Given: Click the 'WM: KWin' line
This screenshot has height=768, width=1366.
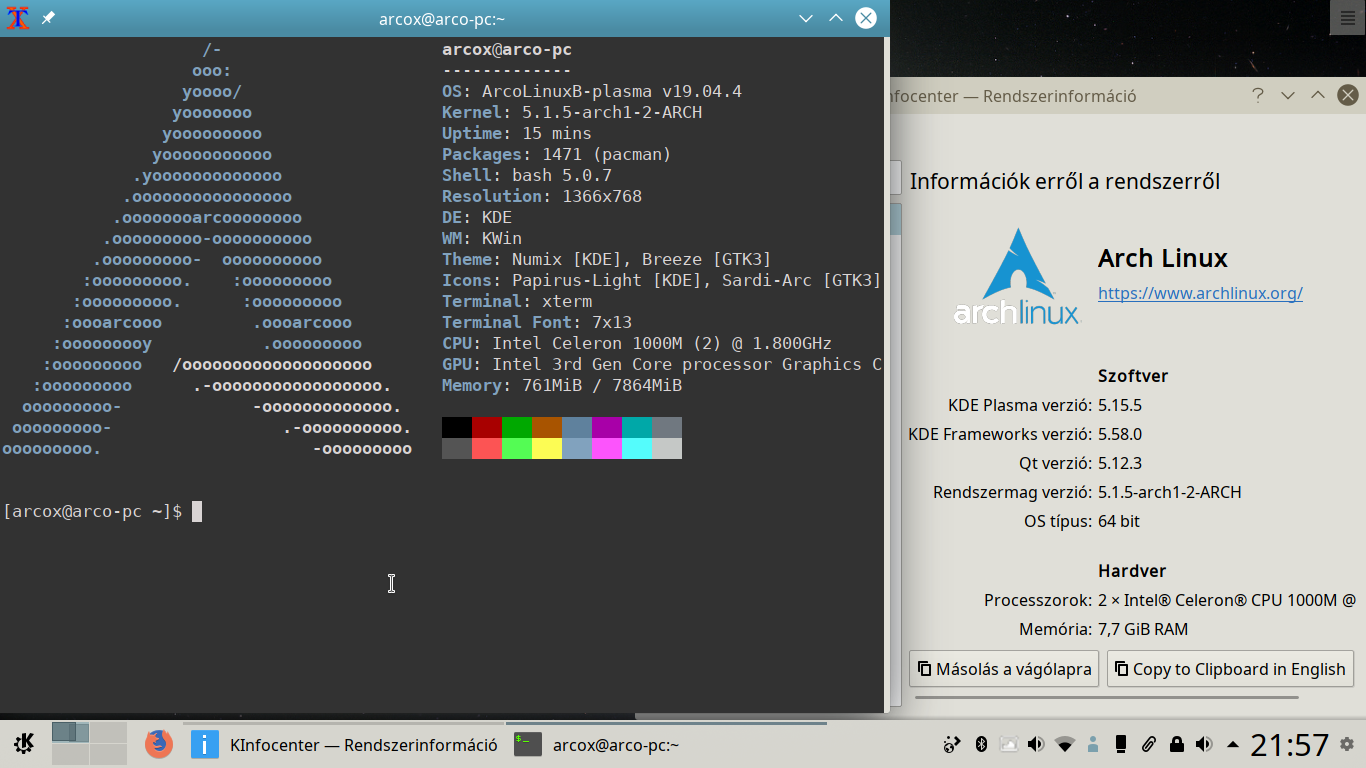Looking at the screenshot, I should click(482, 238).
